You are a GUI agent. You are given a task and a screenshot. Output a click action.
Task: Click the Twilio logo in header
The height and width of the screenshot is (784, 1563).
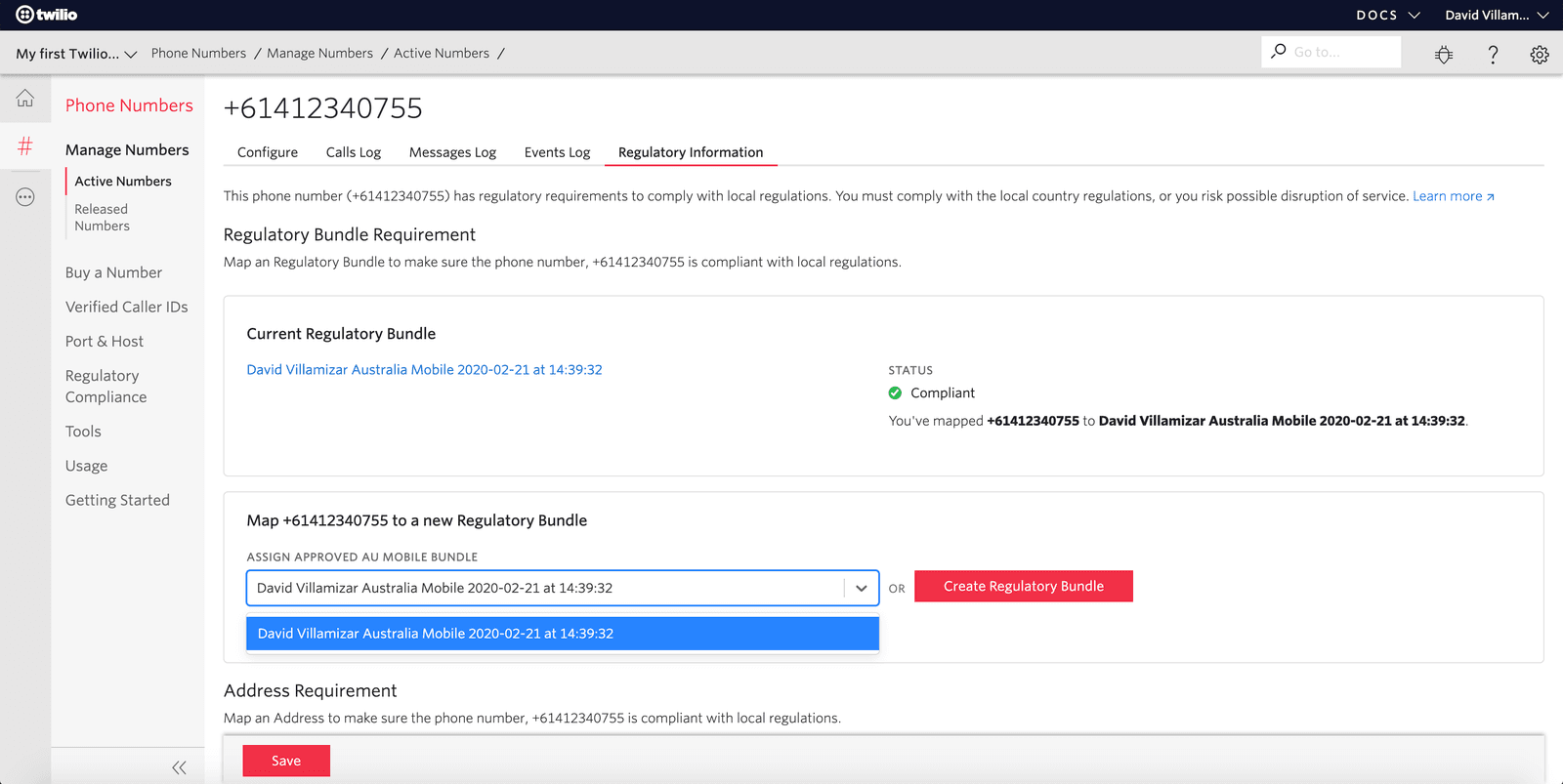pos(46,15)
